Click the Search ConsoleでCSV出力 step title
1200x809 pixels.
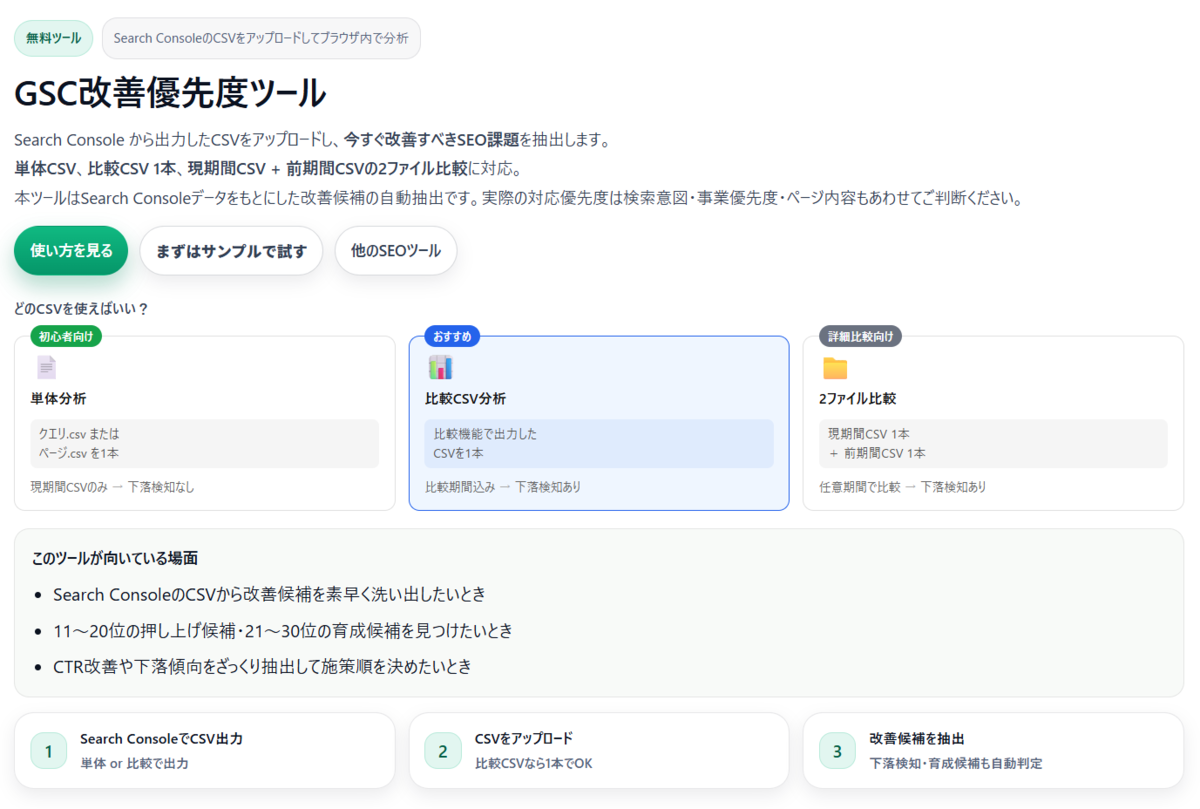161,739
